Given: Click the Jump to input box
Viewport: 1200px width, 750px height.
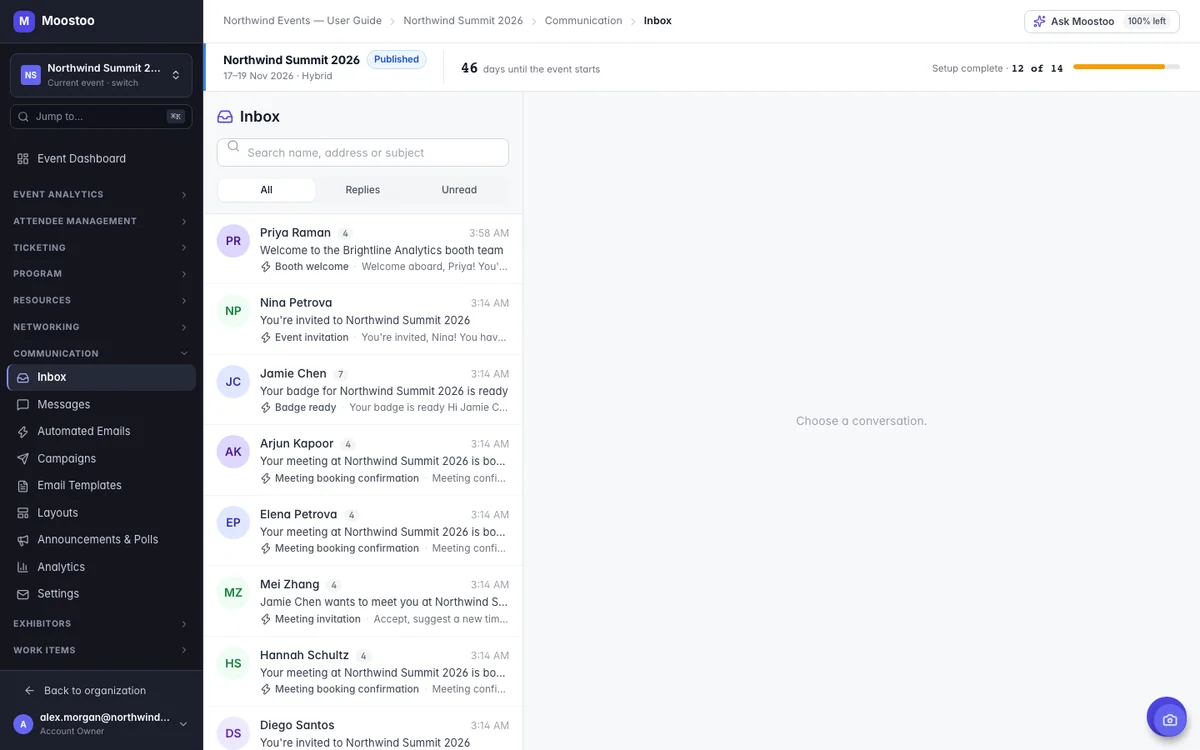Looking at the screenshot, I should (101, 117).
